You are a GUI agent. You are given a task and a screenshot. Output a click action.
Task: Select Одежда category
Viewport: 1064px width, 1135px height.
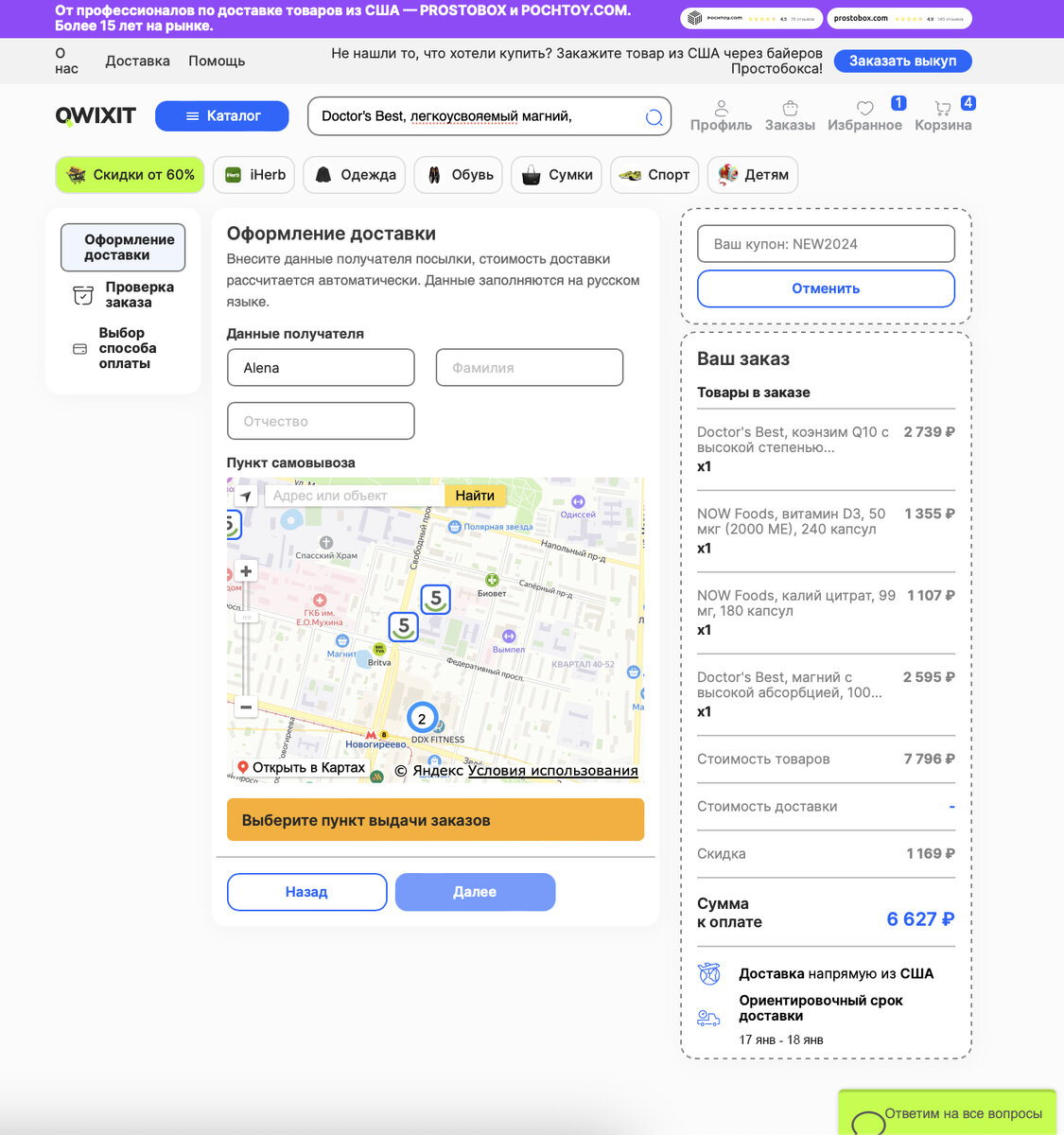pos(355,175)
